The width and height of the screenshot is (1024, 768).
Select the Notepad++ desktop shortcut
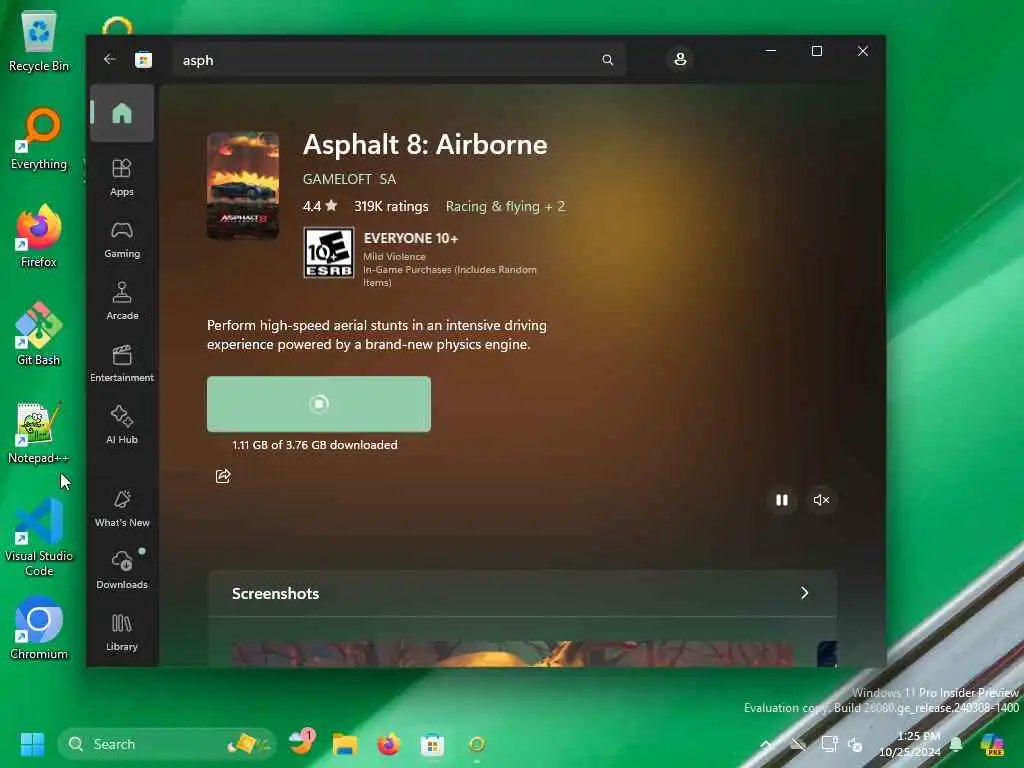click(x=39, y=432)
